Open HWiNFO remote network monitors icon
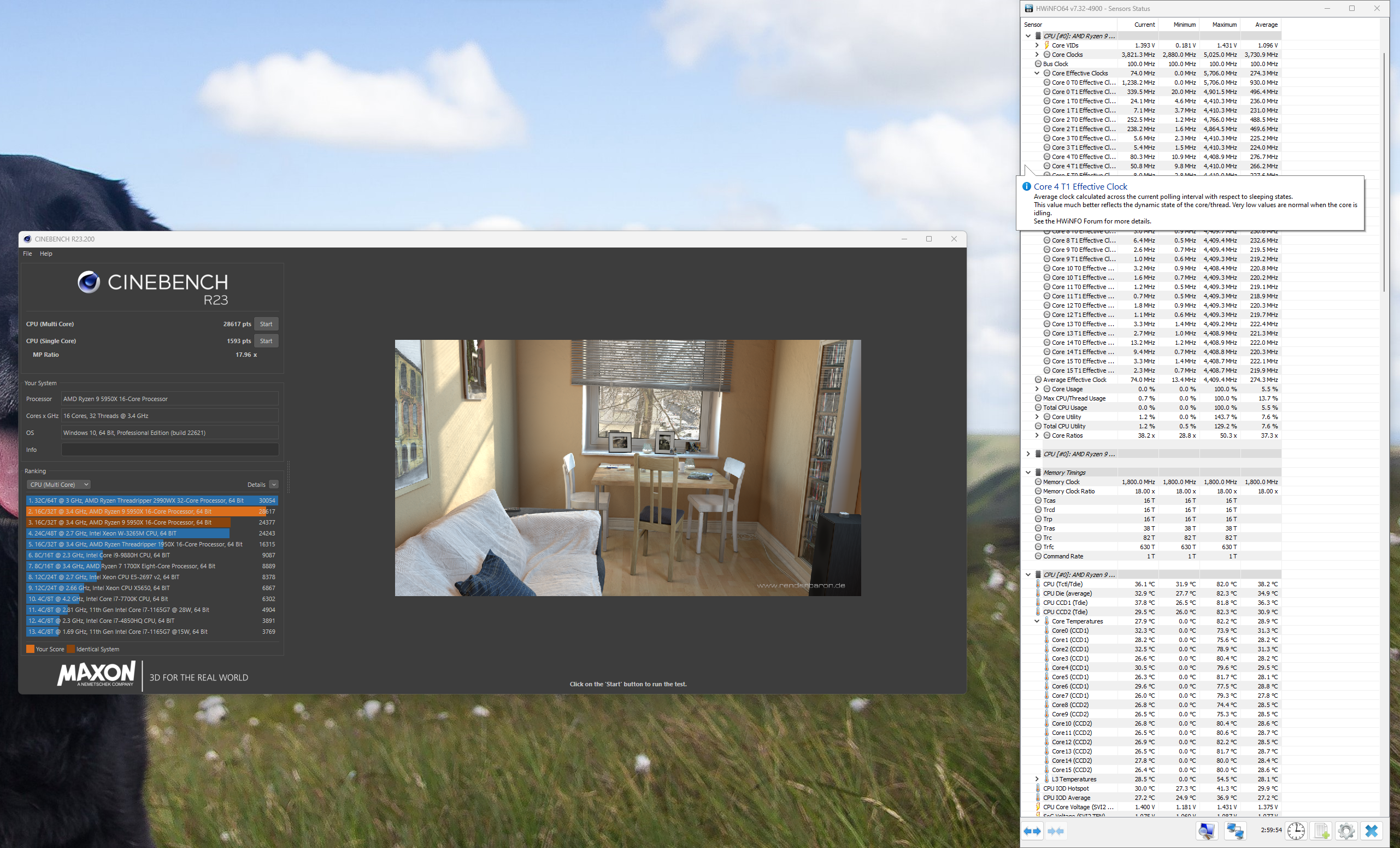This screenshot has width=1400, height=848. (1234, 831)
